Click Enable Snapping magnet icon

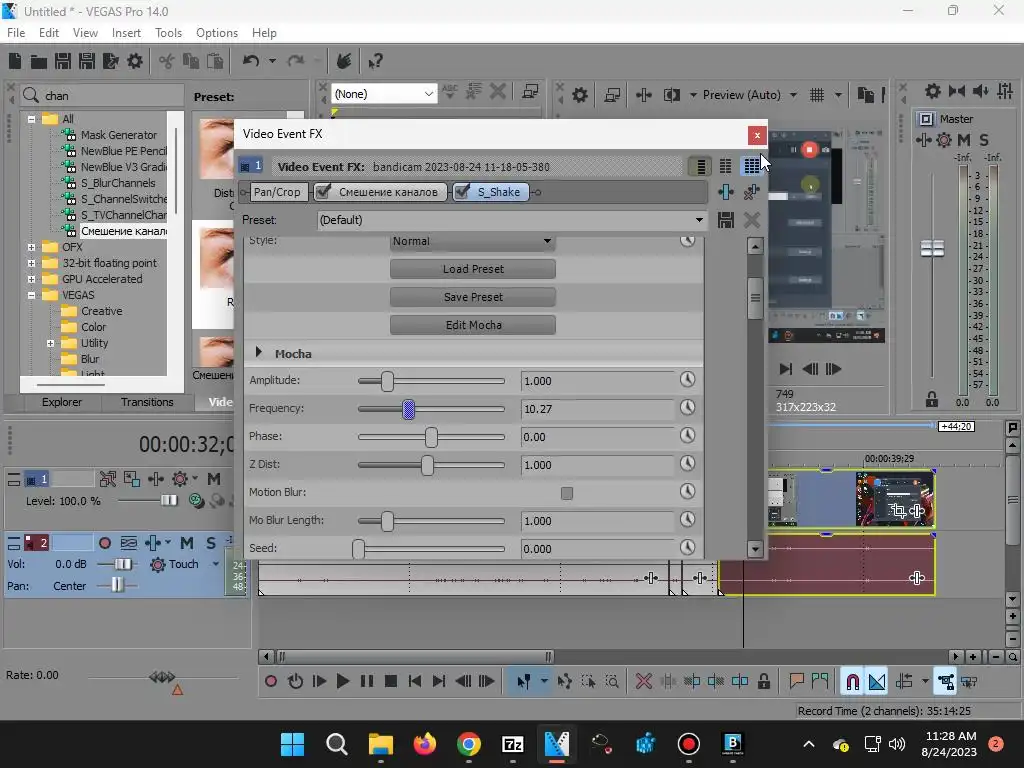tap(852, 682)
